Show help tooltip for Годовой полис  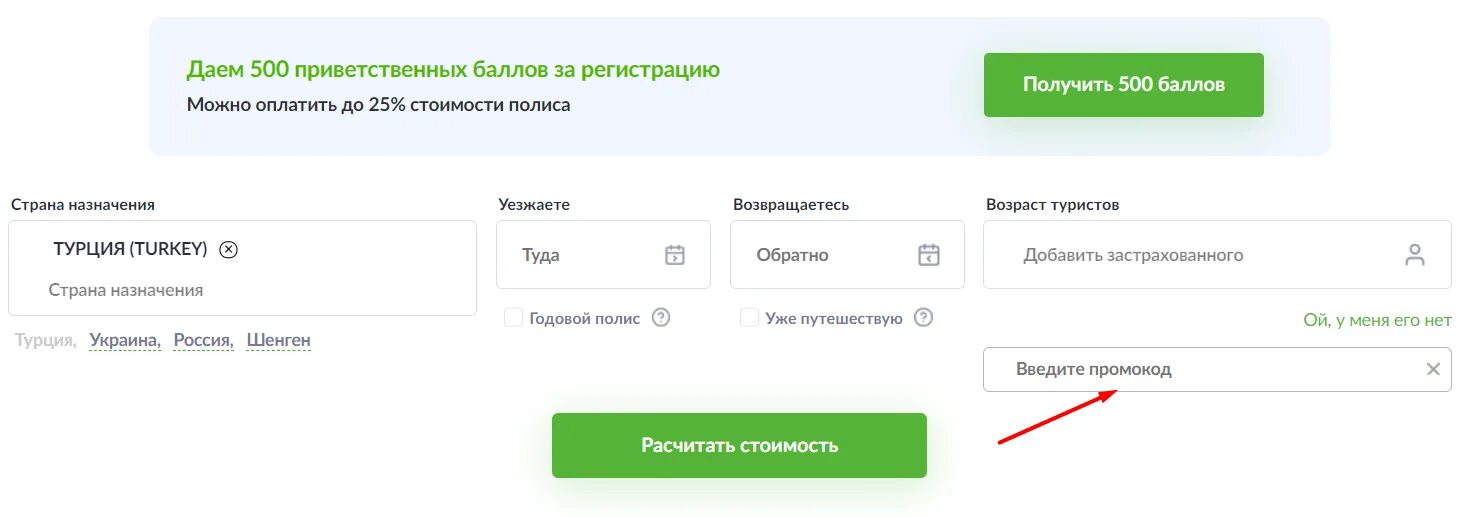click(661, 318)
